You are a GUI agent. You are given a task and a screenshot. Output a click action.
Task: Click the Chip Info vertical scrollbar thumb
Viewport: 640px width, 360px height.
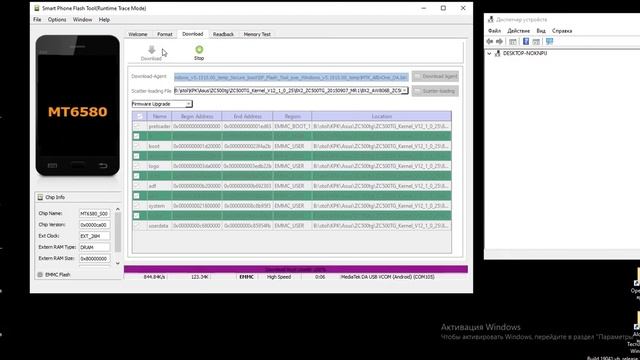point(118,232)
